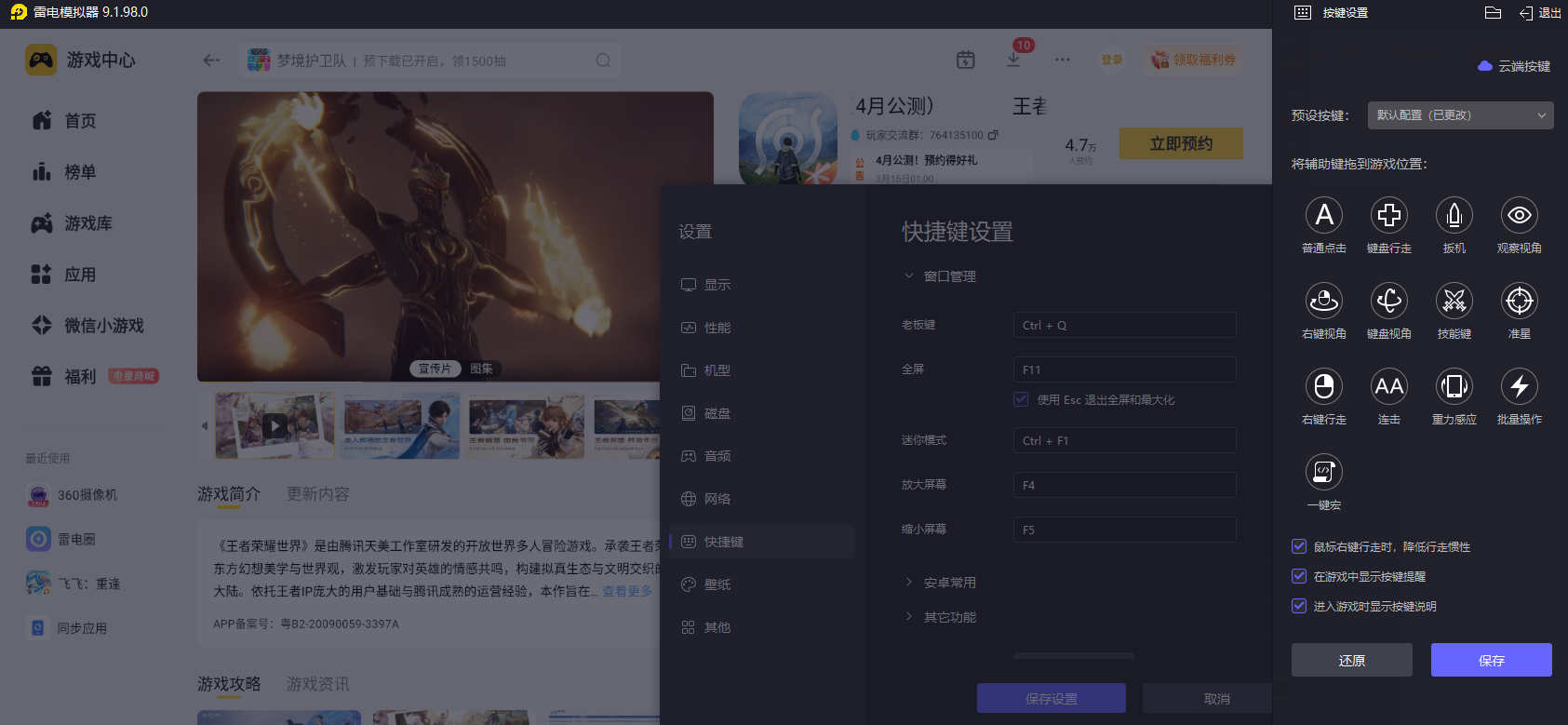Select the 批量操作 lightning icon
The image size is (1568, 725).
click(x=1520, y=386)
